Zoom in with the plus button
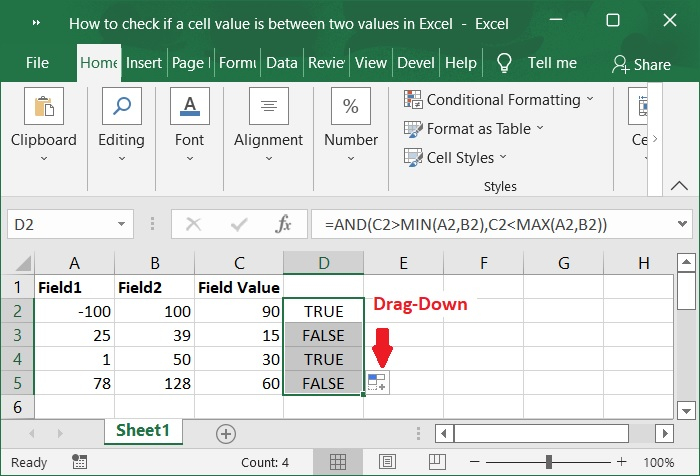The width and height of the screenshot is (700, 476). point(621,462)
